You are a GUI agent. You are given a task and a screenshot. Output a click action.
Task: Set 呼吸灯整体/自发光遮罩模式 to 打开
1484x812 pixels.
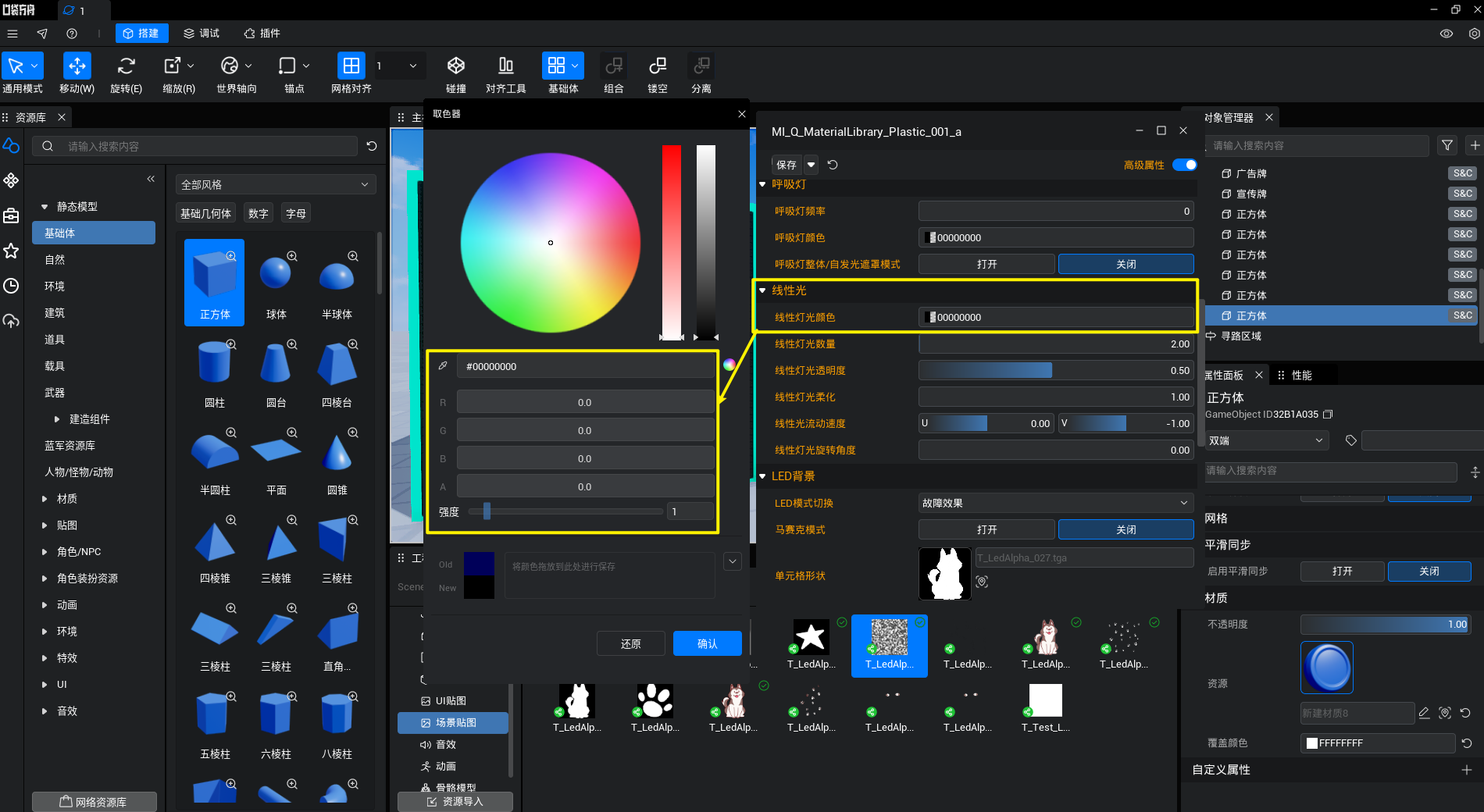[x=986, y=264]
